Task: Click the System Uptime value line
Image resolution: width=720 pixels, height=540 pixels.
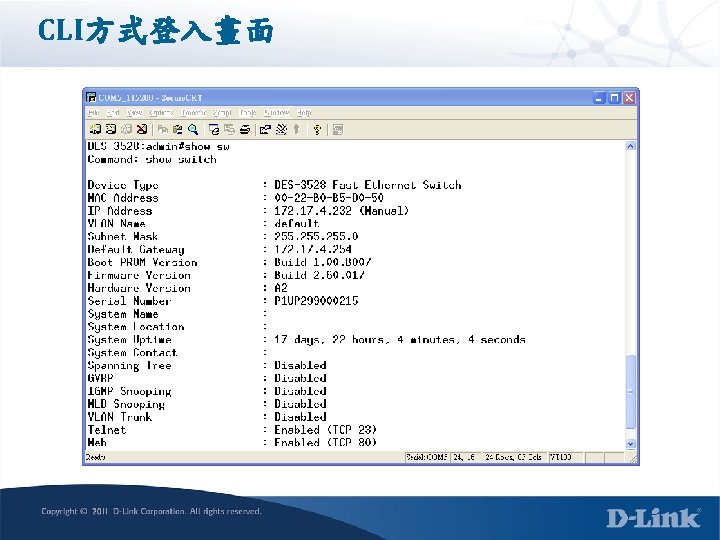Action: tap(400, 340)
